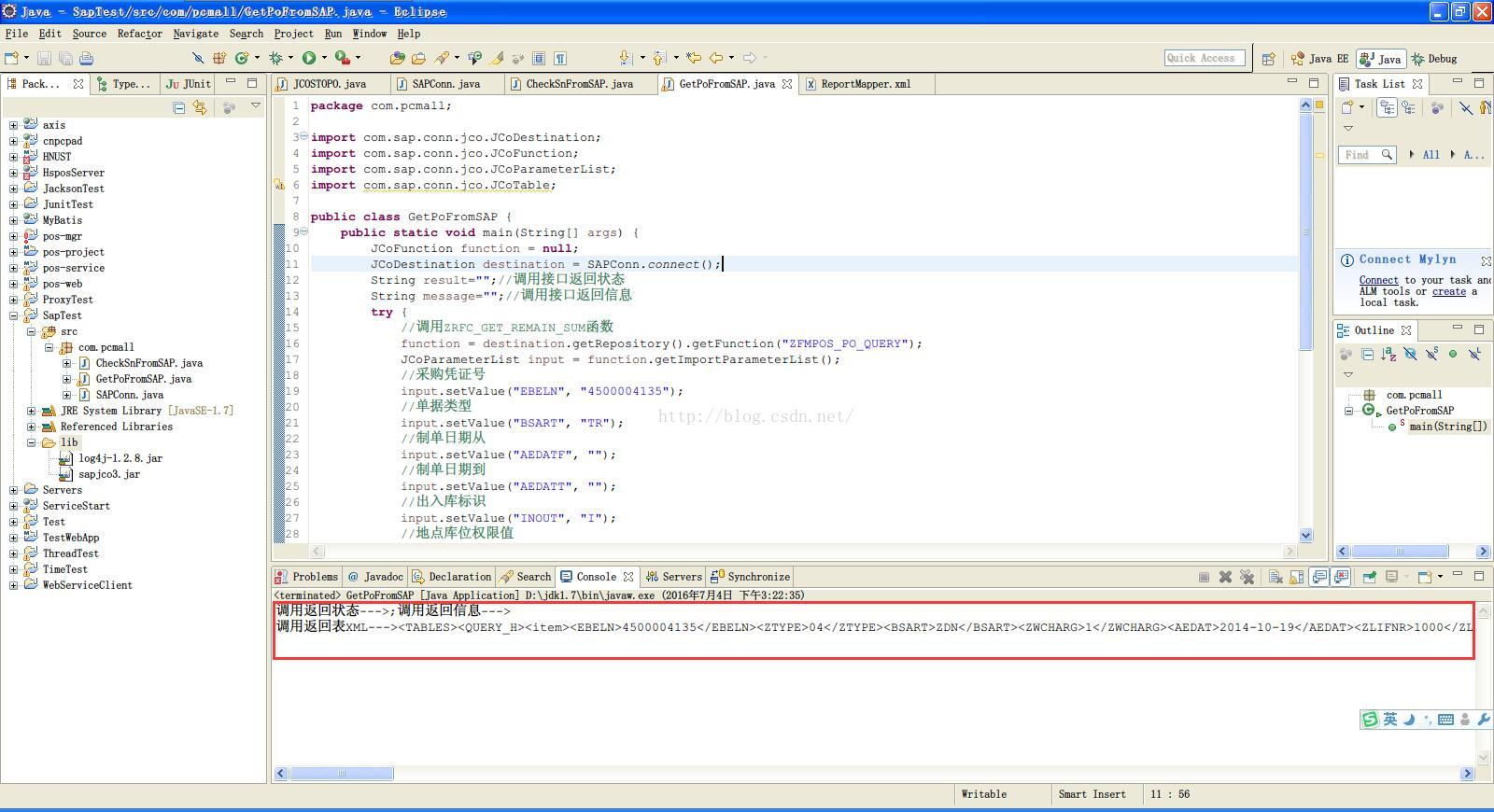Open the Refactor menu
1494x812 pixels.
[139, 34]
